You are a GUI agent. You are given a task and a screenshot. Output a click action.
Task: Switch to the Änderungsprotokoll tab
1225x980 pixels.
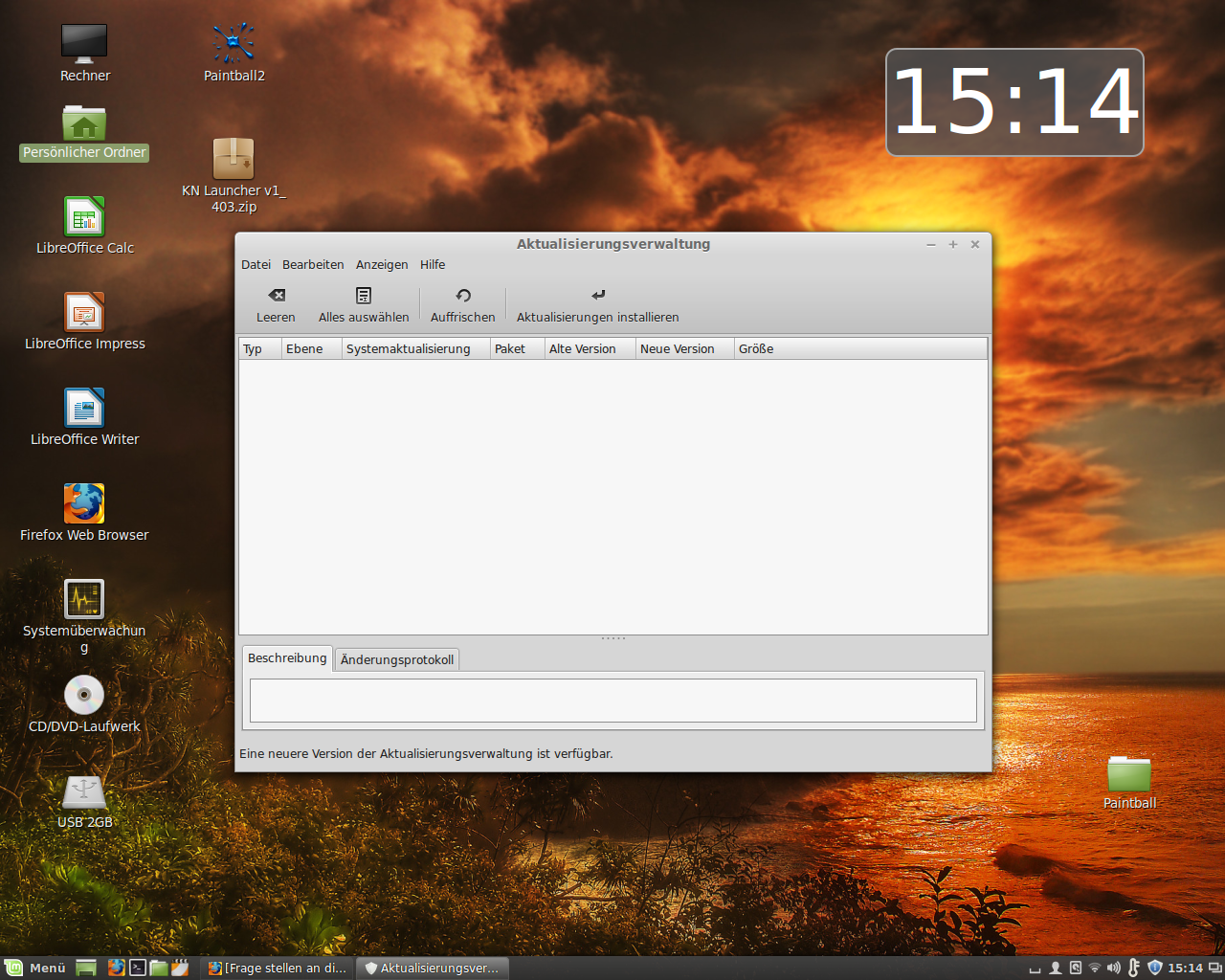pyautogui.click(x=397, y=659)
